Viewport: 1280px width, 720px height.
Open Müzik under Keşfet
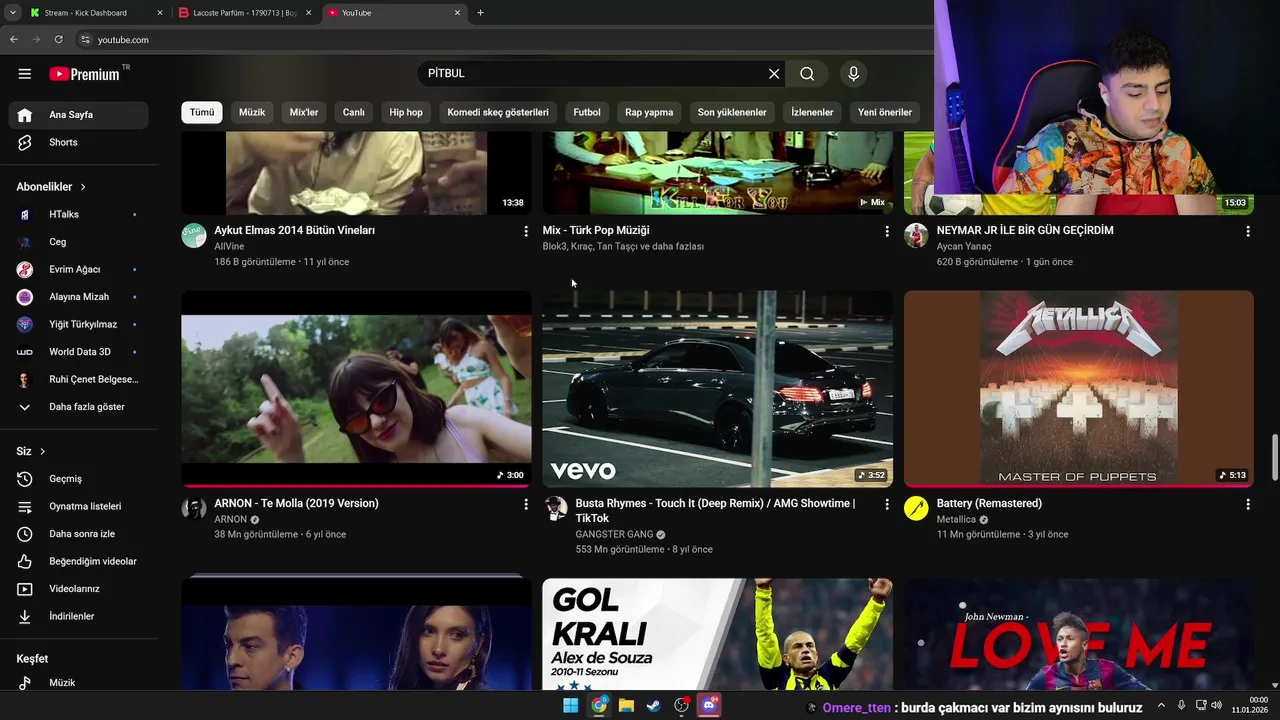pos(78,683)
